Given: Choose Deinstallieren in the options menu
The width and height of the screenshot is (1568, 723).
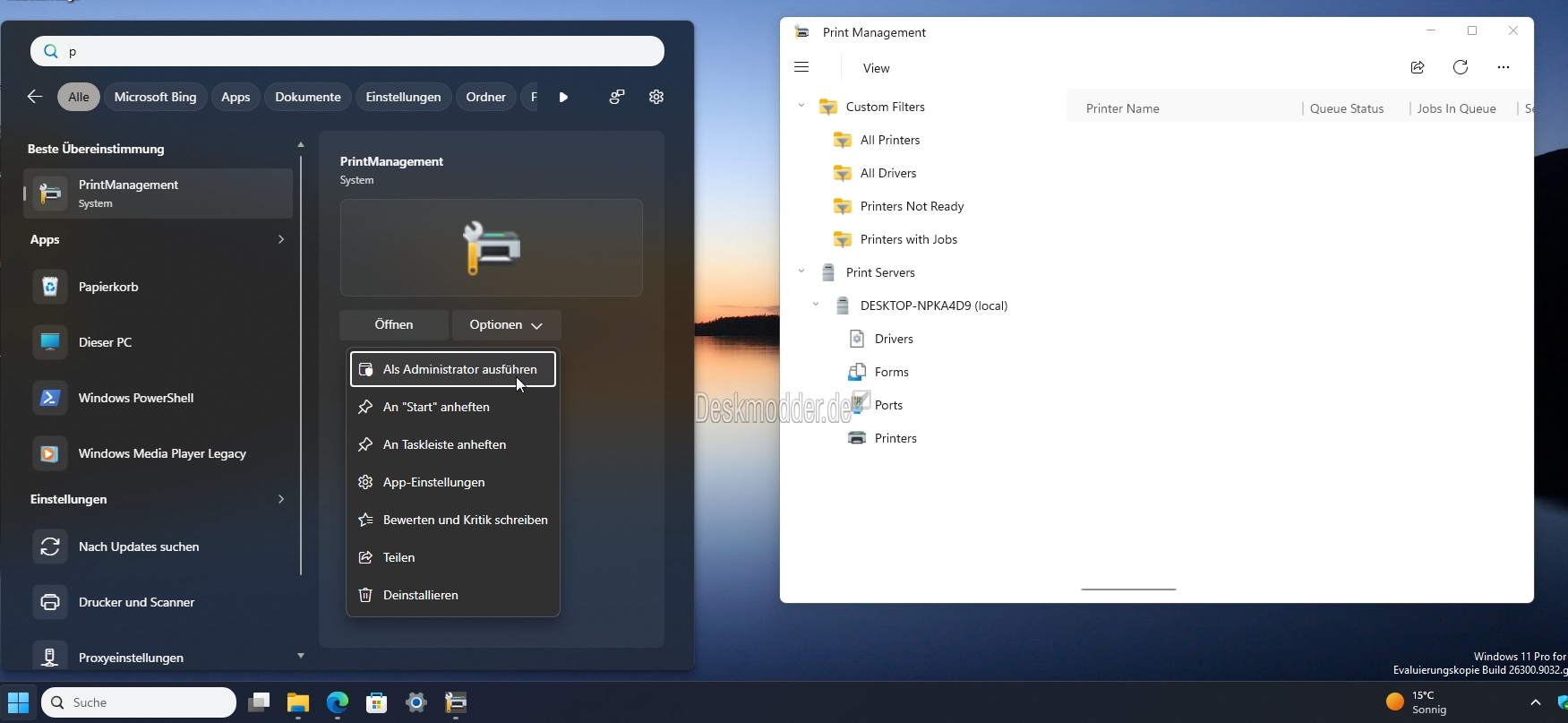Looking at the screenshot, I should click(x=453, y=595).
